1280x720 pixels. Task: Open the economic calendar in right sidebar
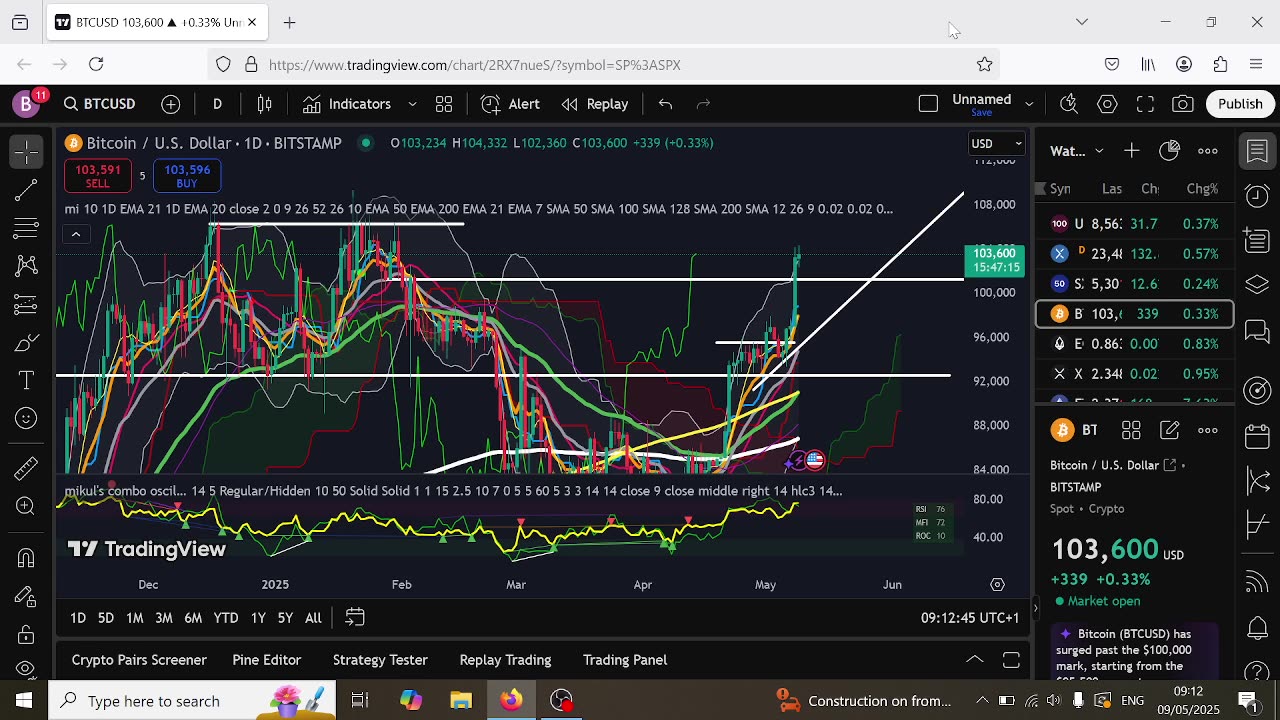point(1257,437)
